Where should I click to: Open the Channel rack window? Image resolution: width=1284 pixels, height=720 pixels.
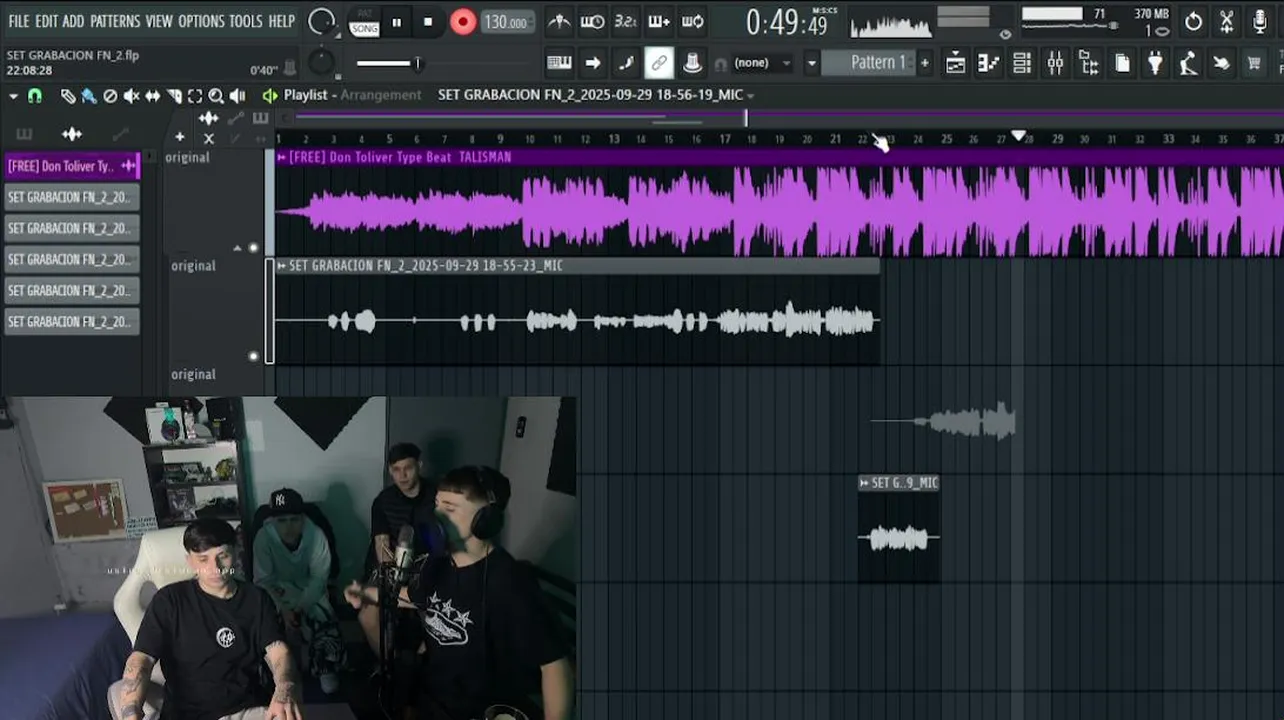(1022, 63)
